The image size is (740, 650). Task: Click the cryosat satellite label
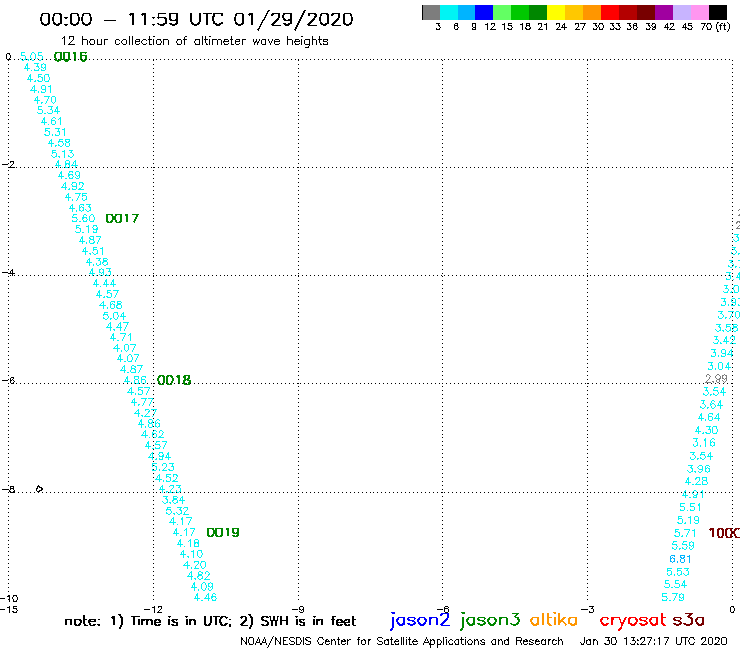(x=633, y=620)
